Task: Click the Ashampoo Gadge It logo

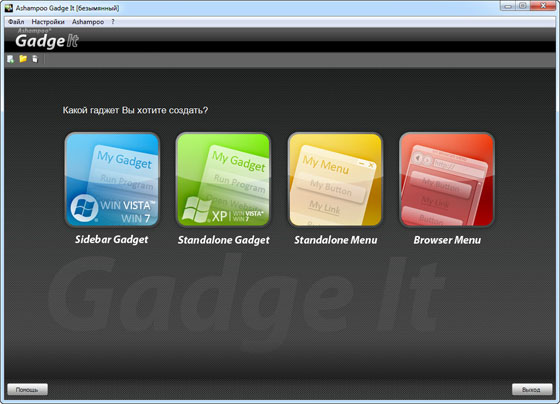Action: tap(47, 39)
